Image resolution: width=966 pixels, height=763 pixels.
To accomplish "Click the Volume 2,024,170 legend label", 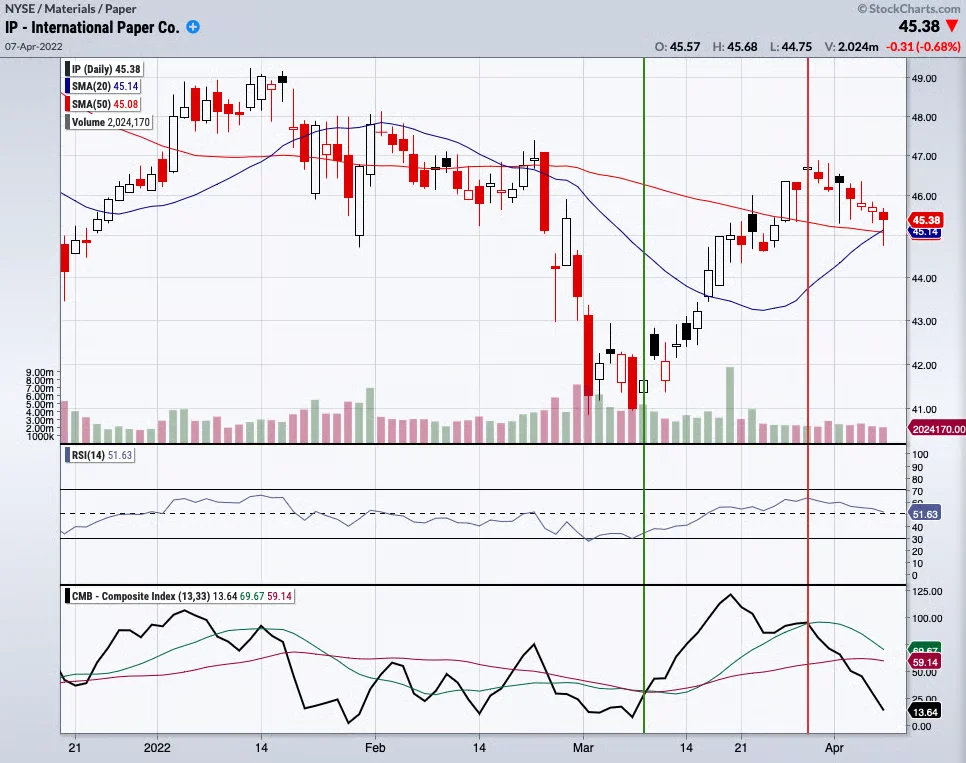I will [110, 122].
